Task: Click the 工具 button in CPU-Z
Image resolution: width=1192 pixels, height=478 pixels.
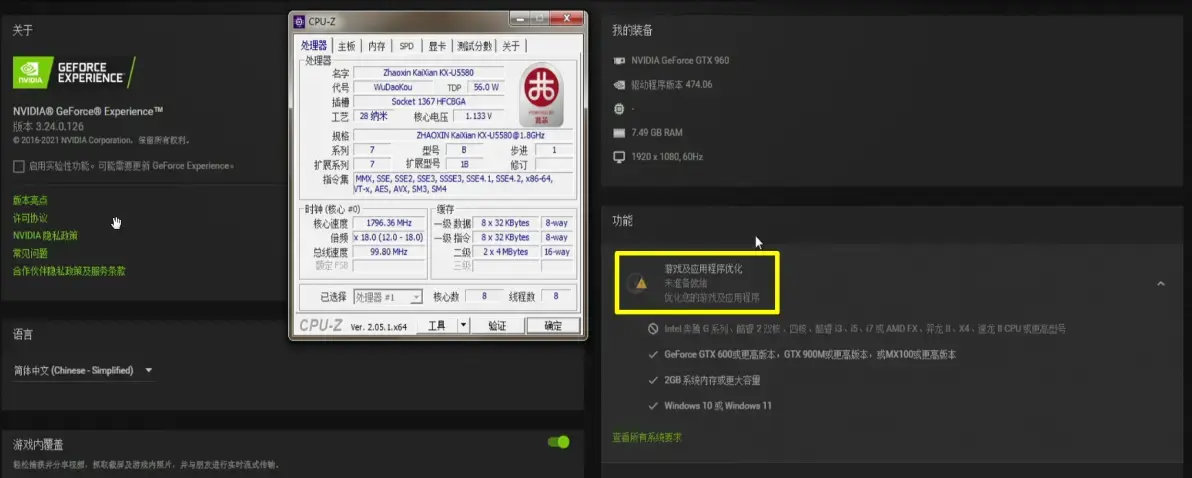Action: 437,325
